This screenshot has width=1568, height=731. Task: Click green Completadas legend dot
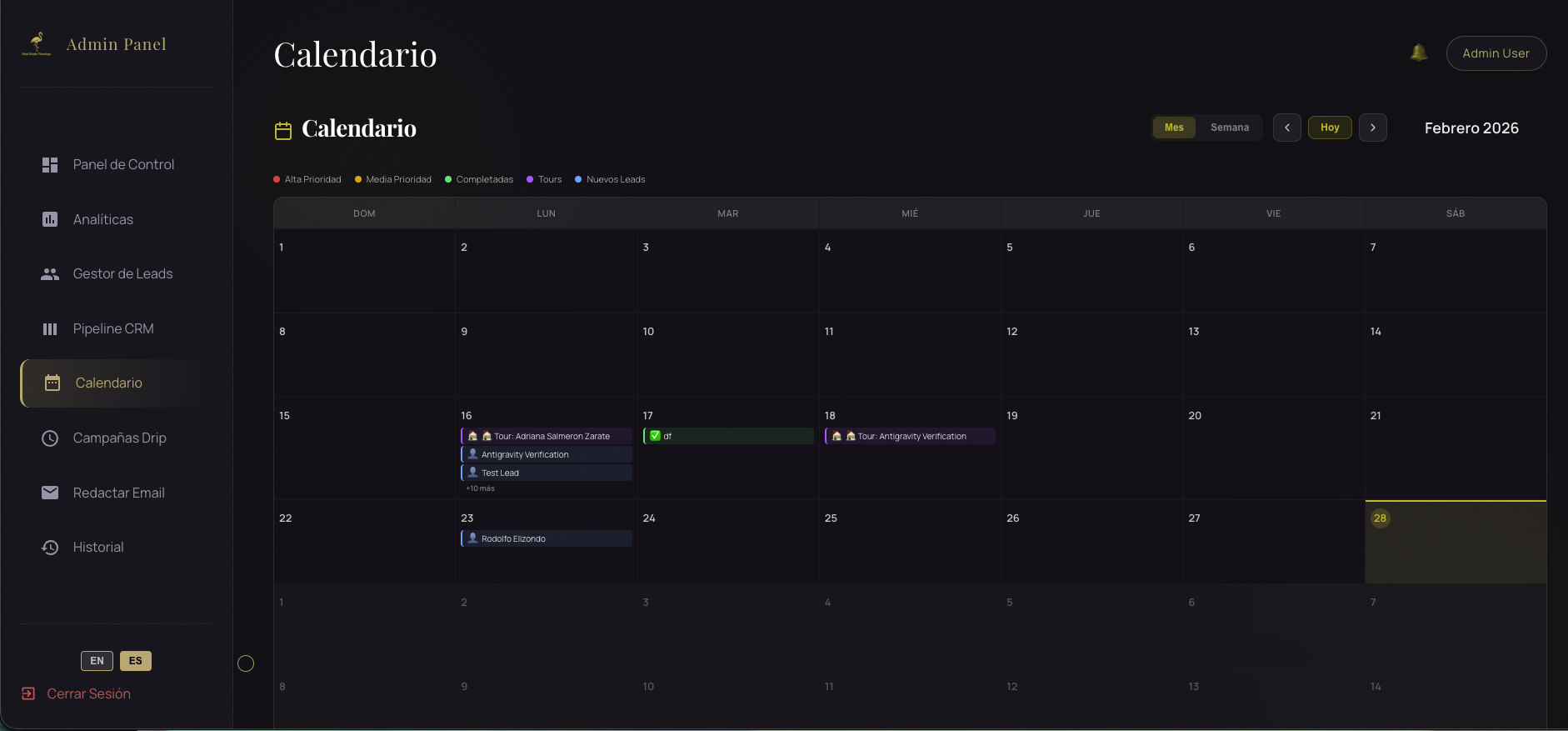pos(448,179)
